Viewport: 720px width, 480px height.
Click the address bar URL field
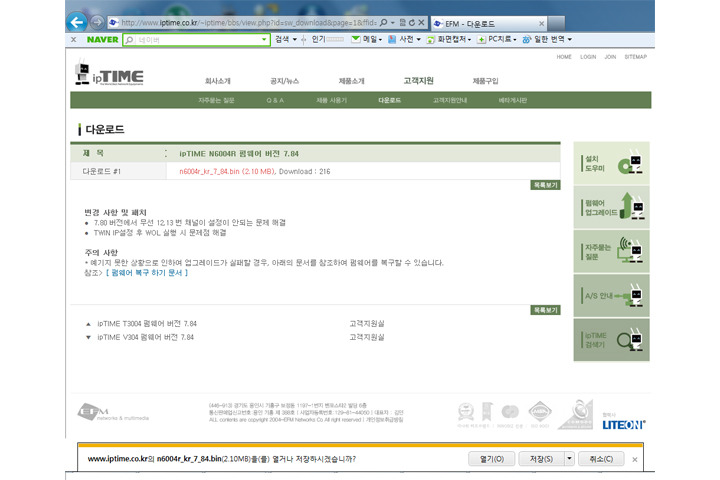coord(248,23)
